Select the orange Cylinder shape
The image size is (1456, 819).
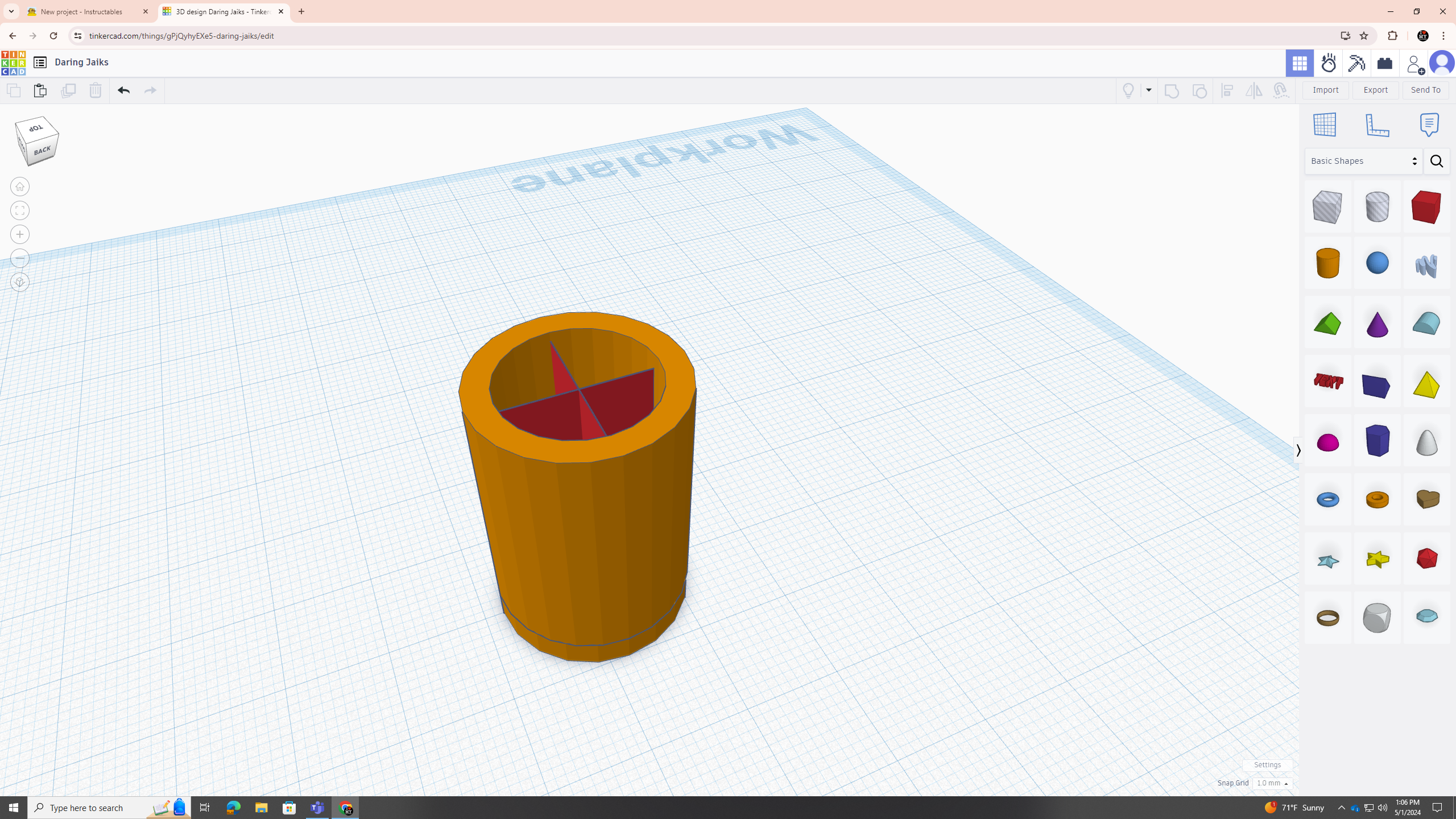click(1327, 263)
